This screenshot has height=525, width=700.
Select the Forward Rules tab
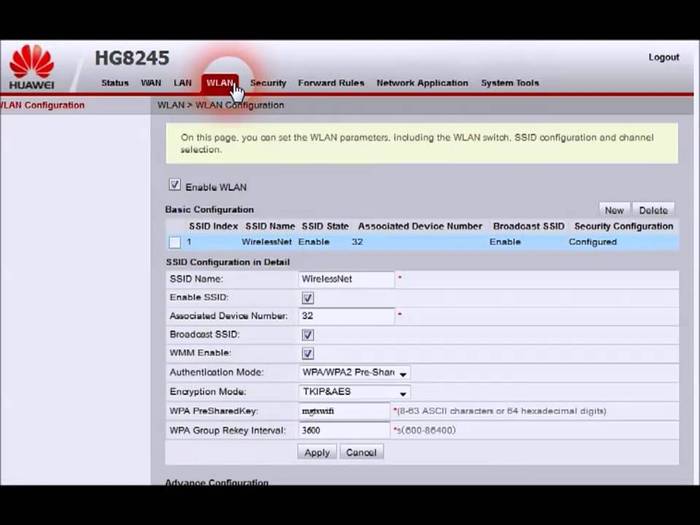pyautogui.click(x=331, y=83)
